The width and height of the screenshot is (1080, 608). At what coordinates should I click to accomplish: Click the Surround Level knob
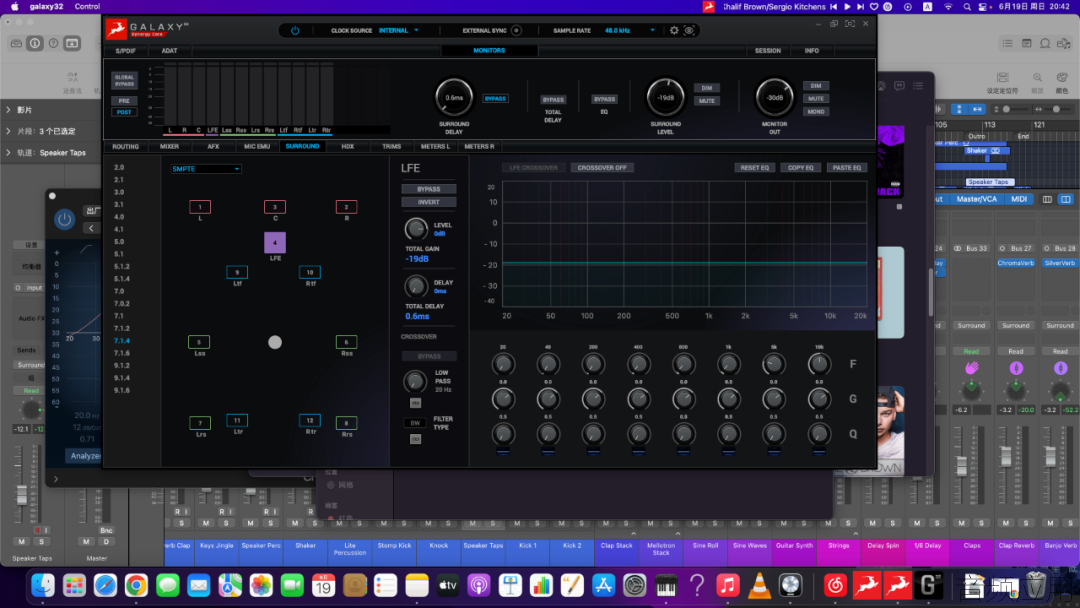(x=665, y=97)
